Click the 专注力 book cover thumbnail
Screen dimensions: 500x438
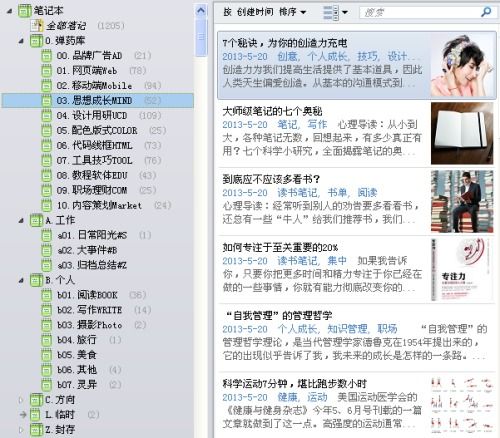(462, 270)
